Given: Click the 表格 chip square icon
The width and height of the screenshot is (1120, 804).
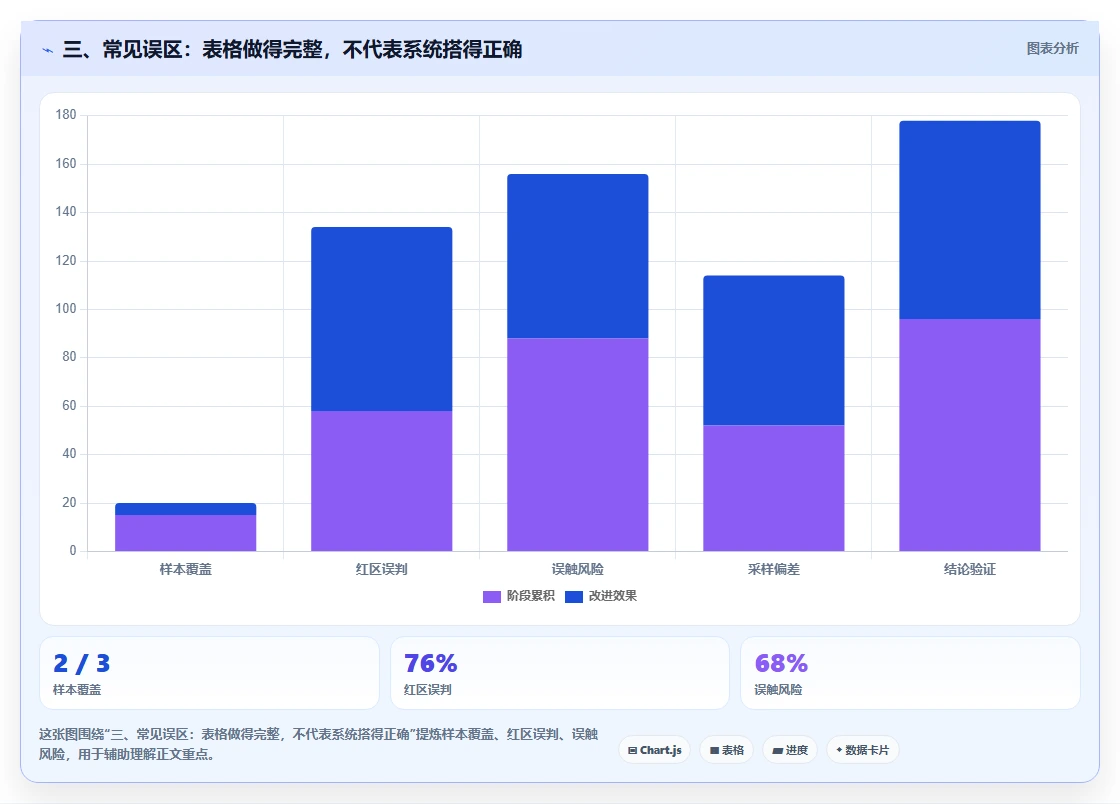Looking at the screenshot, I should click(x=714, y=750).
